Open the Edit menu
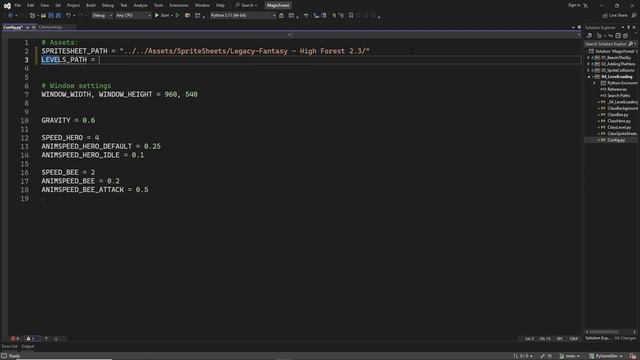Viewport: 640px width, 360px height. coord(31,5)
